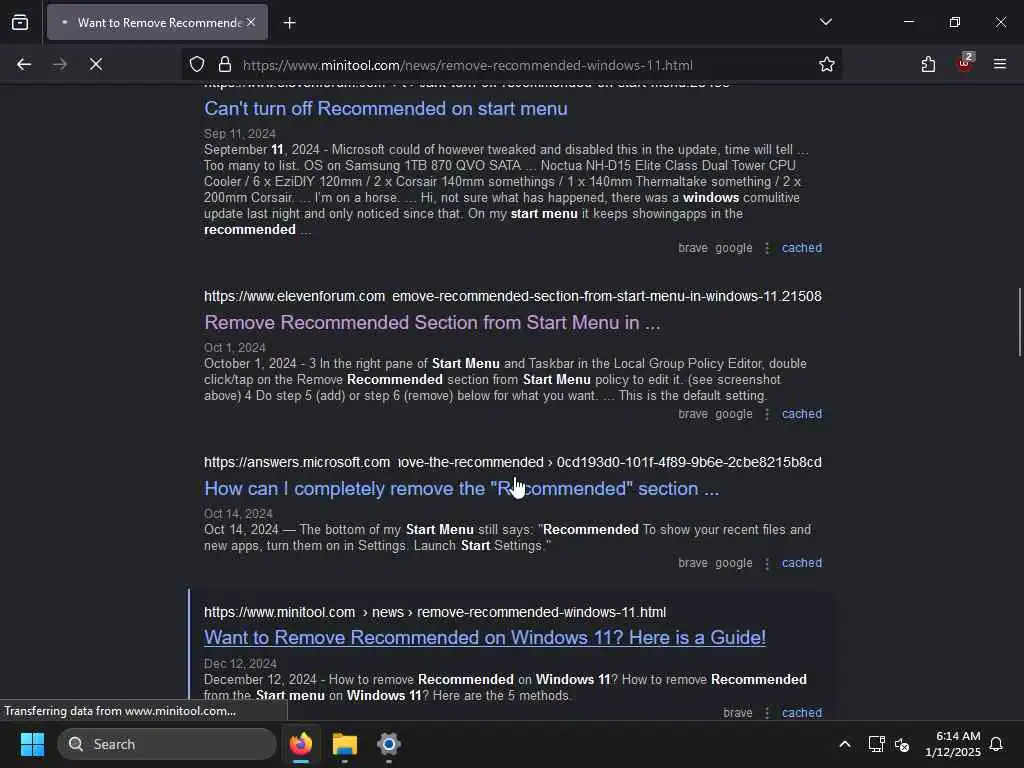The width and height of the screenshot is (1024, 768).
Task: Open three-dot options for minitool.com result
Action: (767, 713)
